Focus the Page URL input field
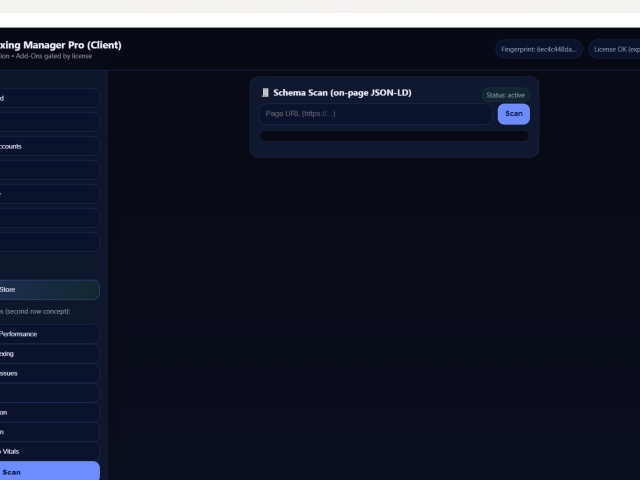Screen dimensions: 640x480 click(375, 114)
